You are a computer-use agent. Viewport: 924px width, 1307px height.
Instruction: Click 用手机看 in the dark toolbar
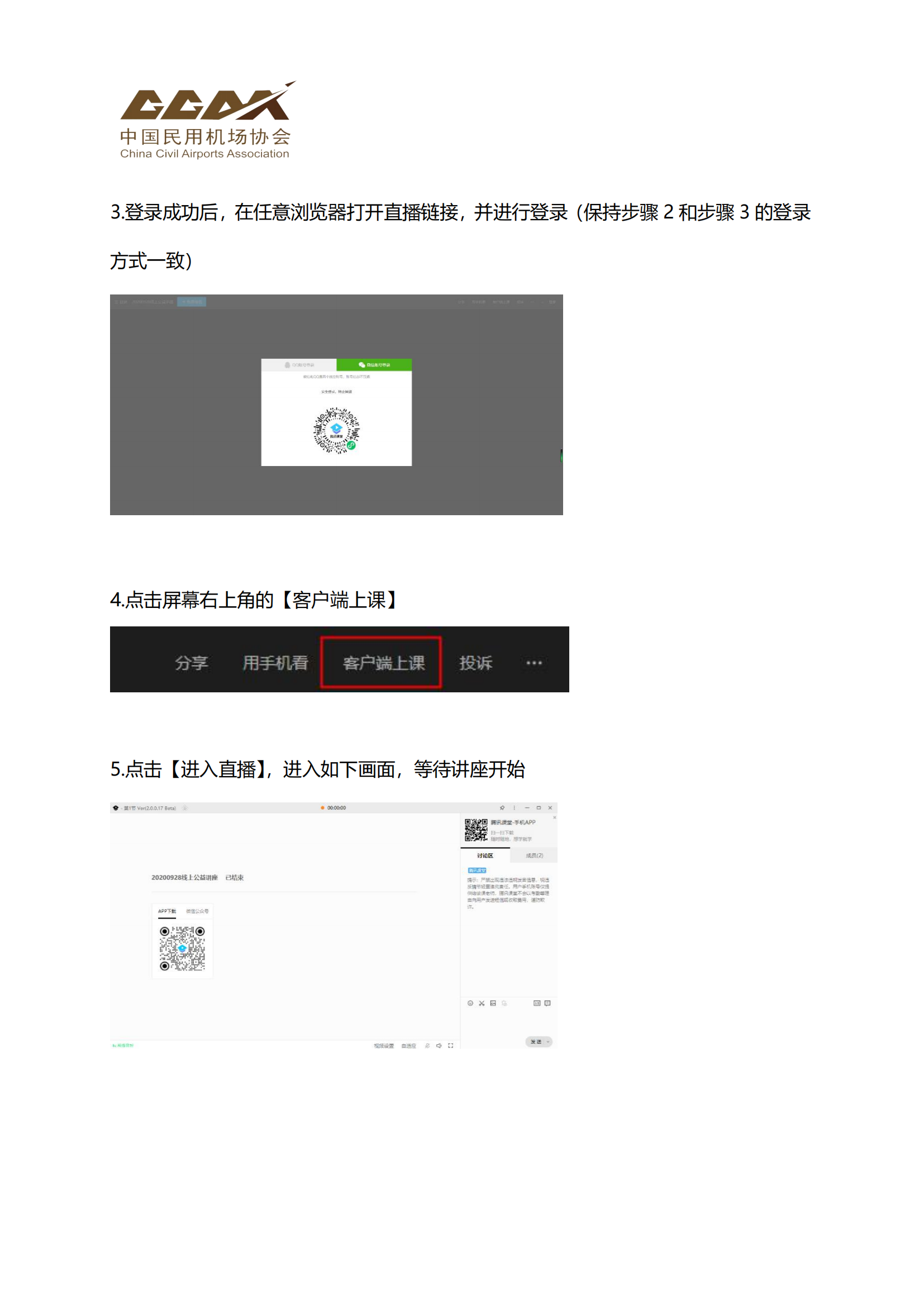tap(275, 663)
